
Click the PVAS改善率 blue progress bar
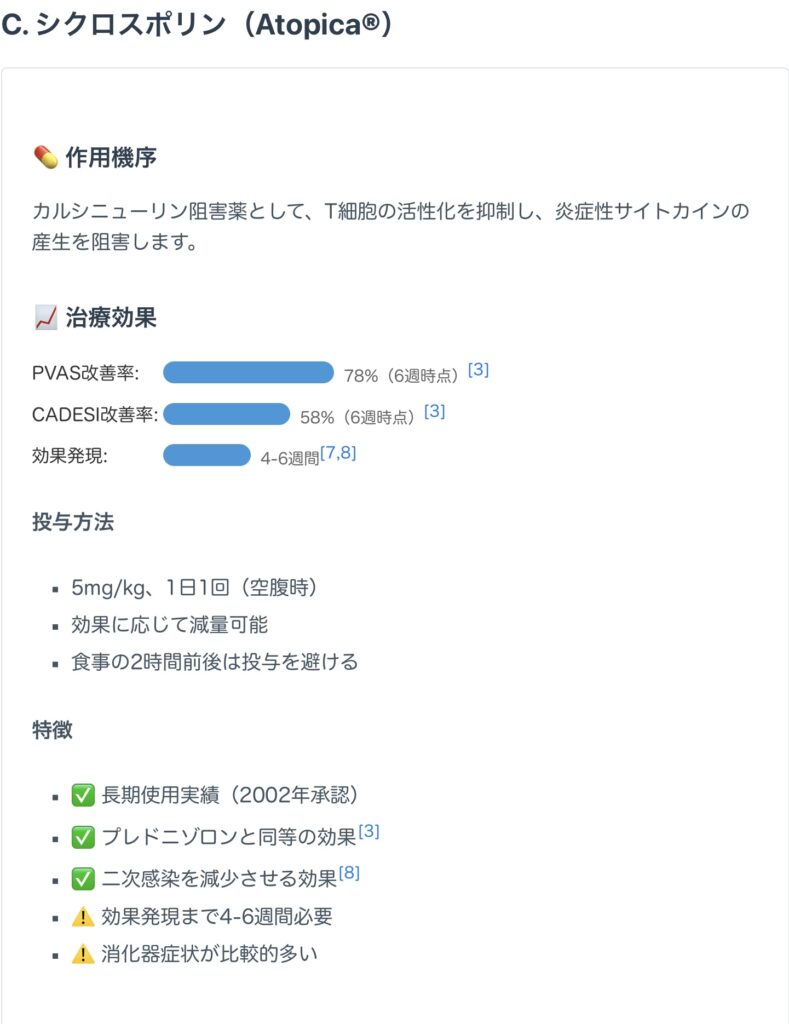tap(248, 372)
